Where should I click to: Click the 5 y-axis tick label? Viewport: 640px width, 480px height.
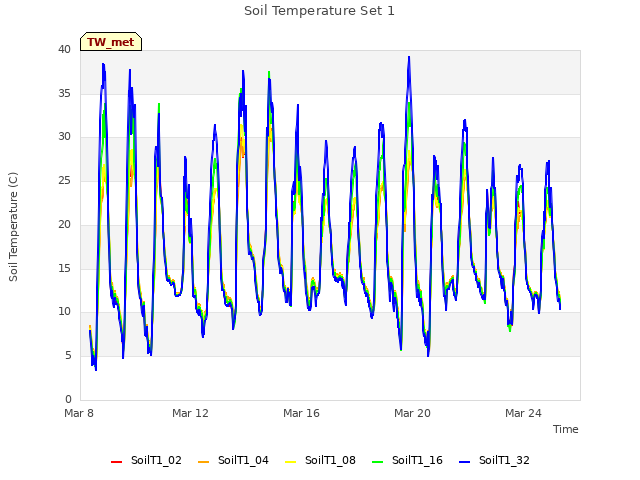click(x=68, y=356)
